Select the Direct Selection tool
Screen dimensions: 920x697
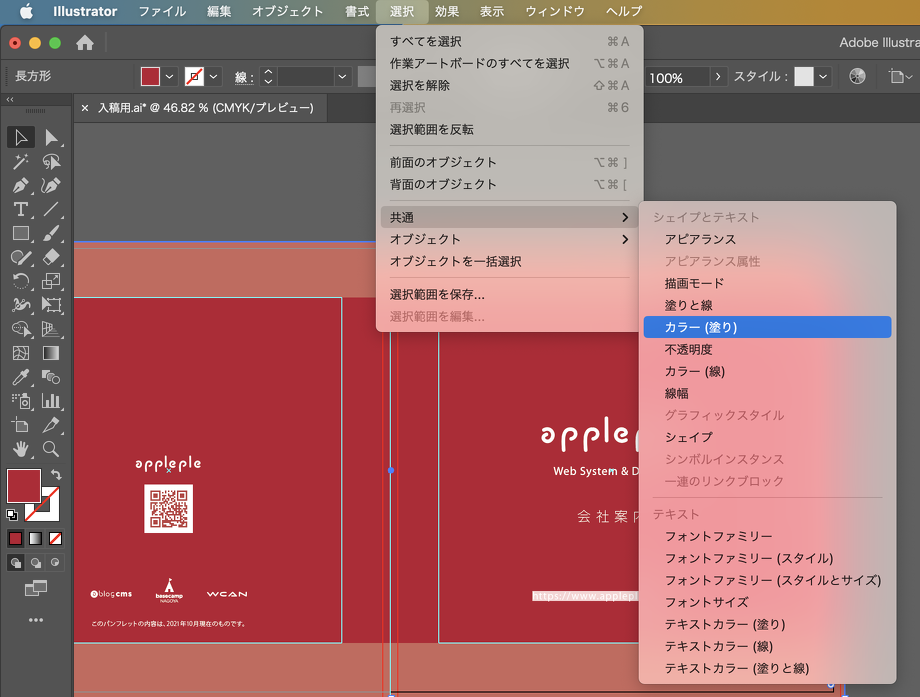point(51,137)
